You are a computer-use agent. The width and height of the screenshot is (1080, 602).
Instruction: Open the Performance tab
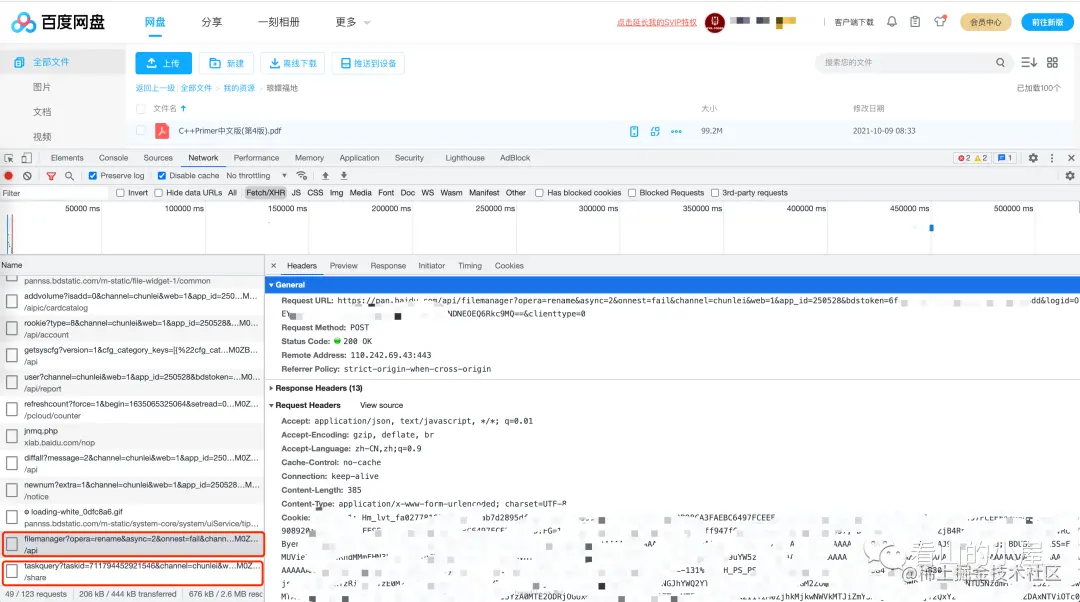(x=256, y=158)
